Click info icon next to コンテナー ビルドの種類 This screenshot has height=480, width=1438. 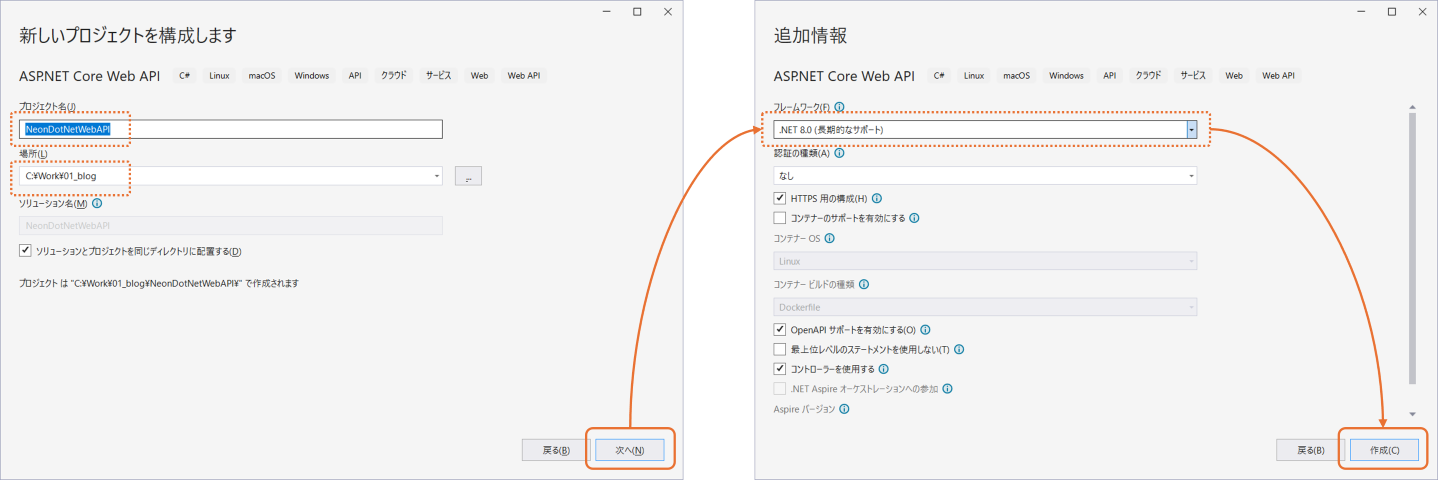click(x=864, y=284)
